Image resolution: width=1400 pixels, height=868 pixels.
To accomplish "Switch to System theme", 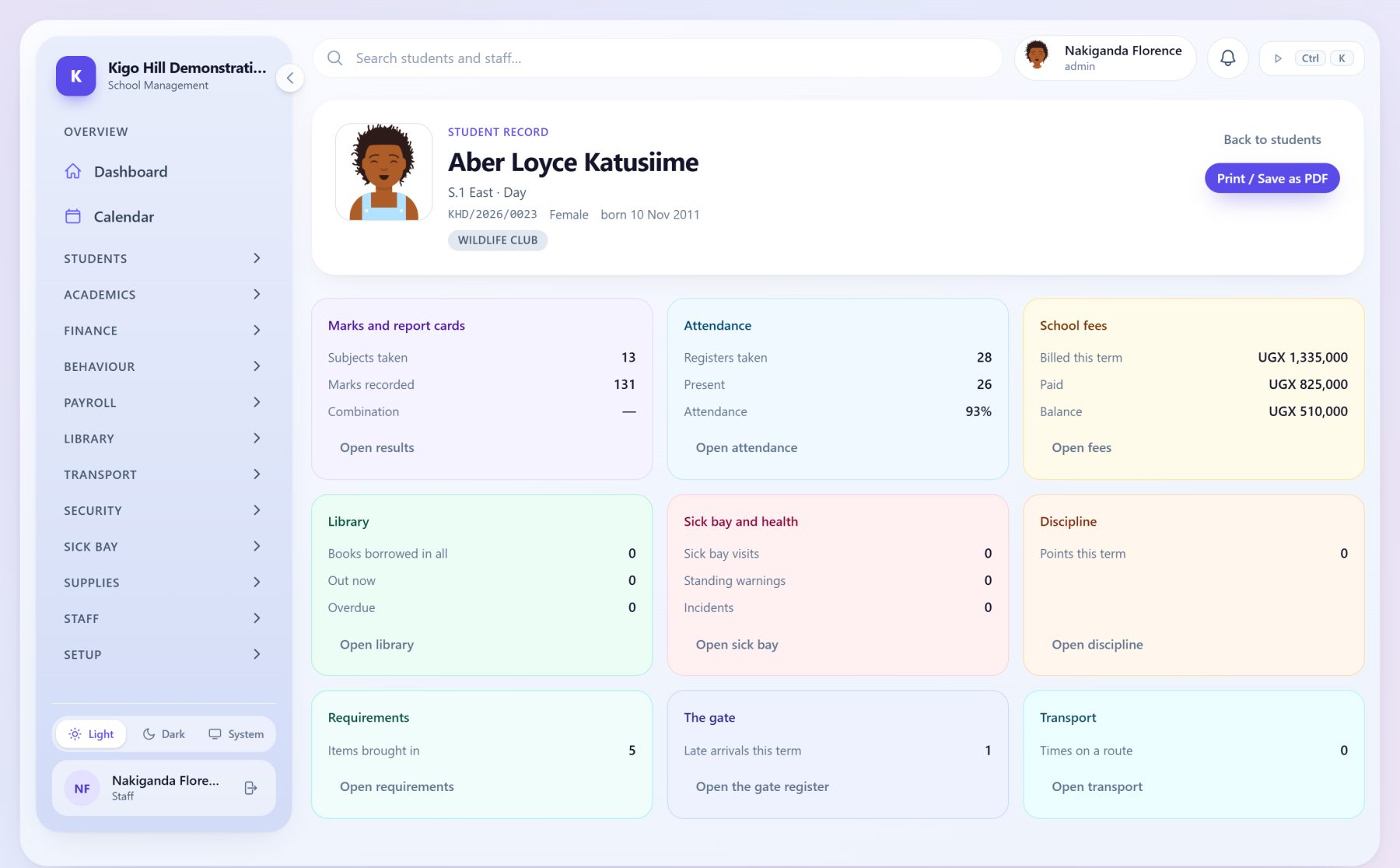I will pyautogui.click(x=236, y=733).
